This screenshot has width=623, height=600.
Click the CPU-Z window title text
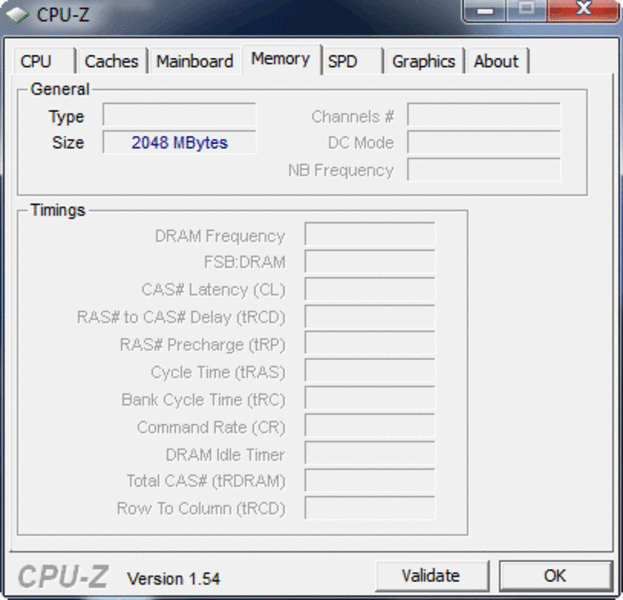[63, 15]
